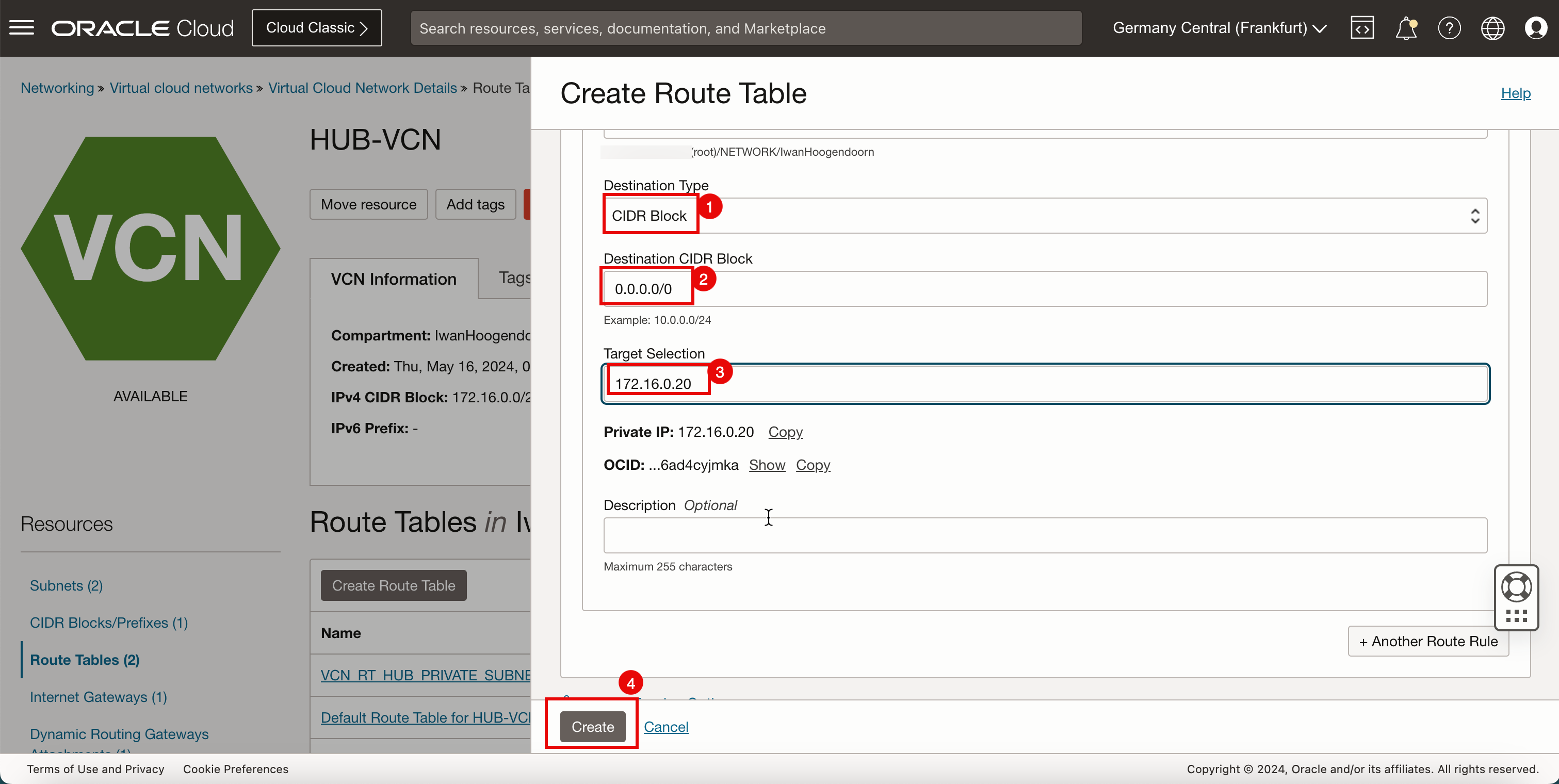
Task: Click the help question mark icon
Action: pyautogui.click(x=1449, y=28)
